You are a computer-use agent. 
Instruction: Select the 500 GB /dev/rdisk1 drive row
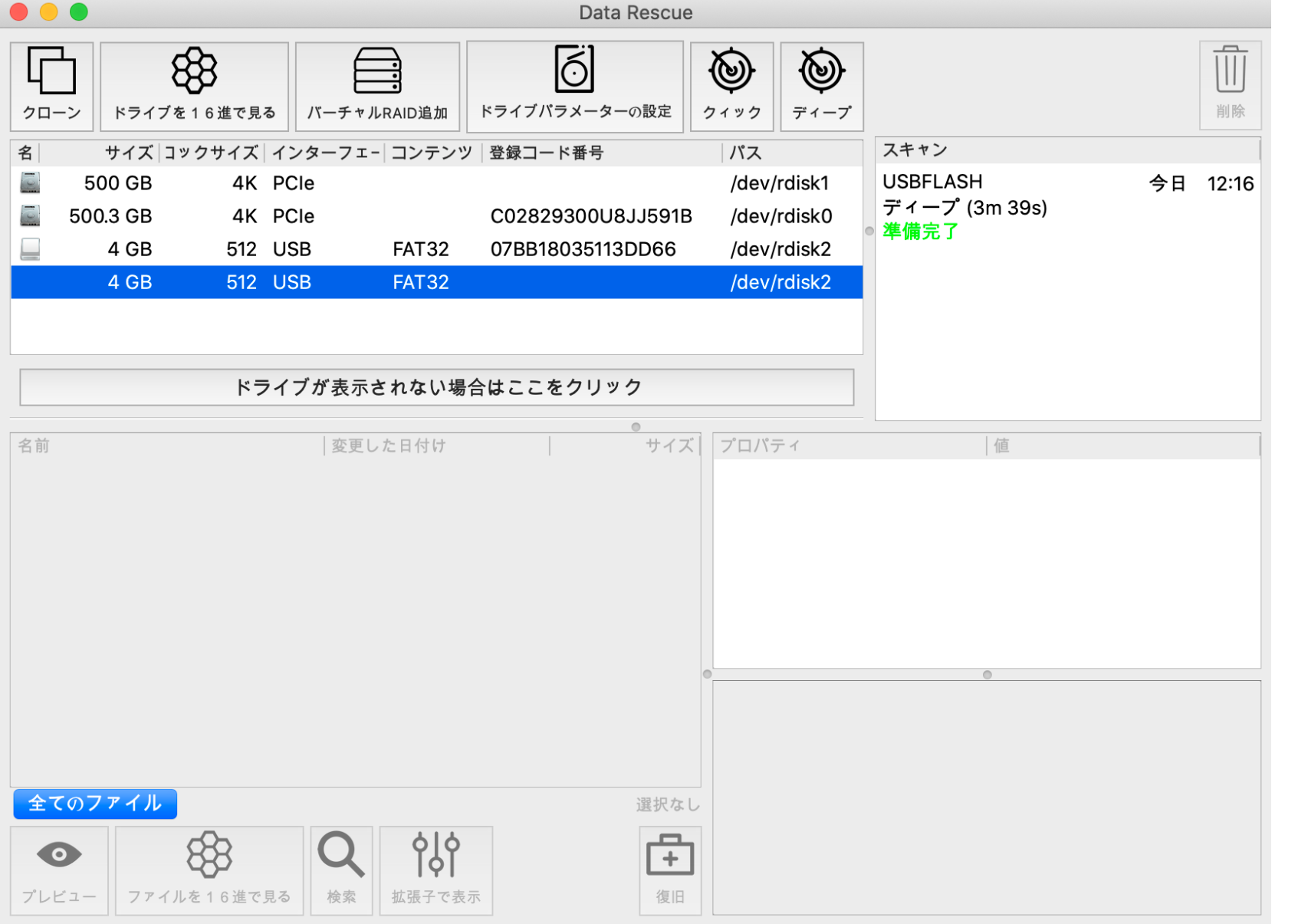click(435, 183)
